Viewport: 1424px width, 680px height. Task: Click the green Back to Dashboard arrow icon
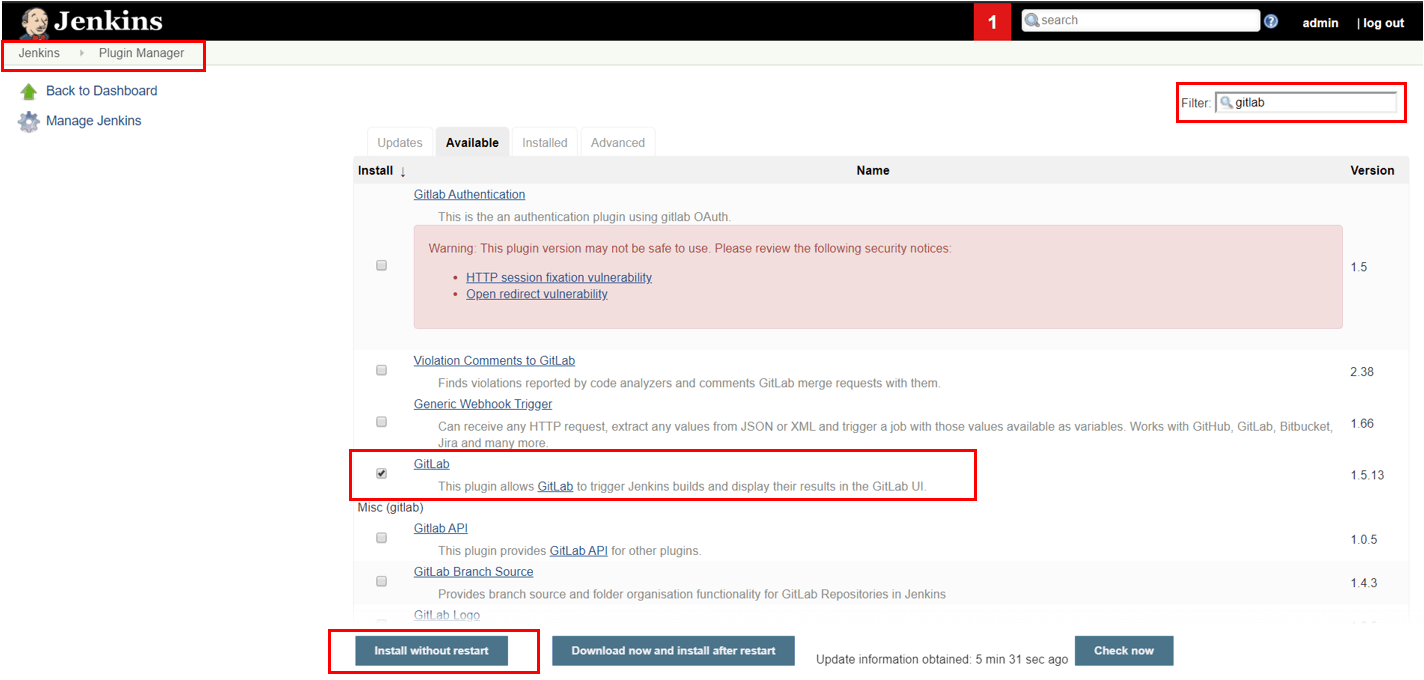[29, 90]
